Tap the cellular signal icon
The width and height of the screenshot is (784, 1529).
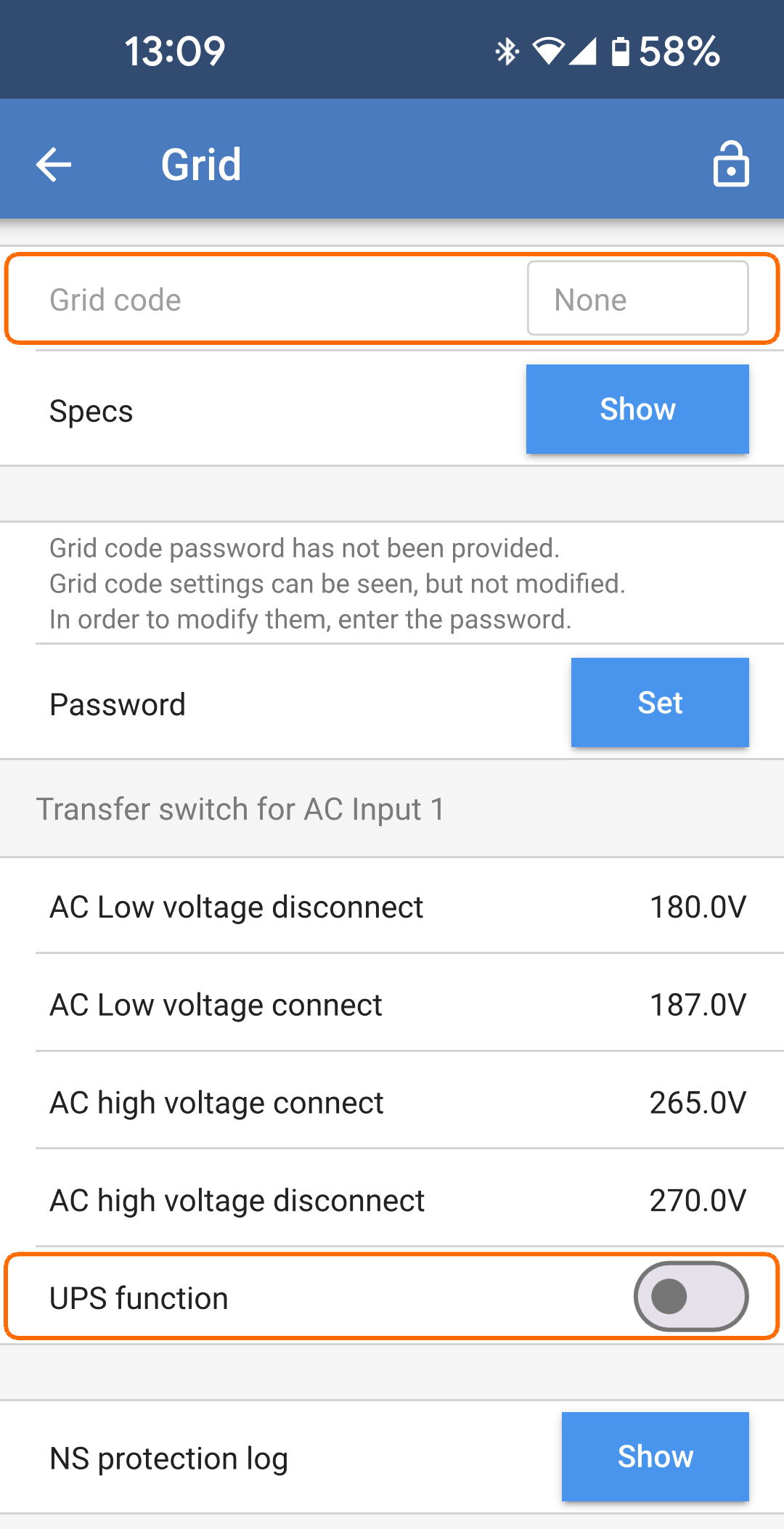[x=583, y=52]
